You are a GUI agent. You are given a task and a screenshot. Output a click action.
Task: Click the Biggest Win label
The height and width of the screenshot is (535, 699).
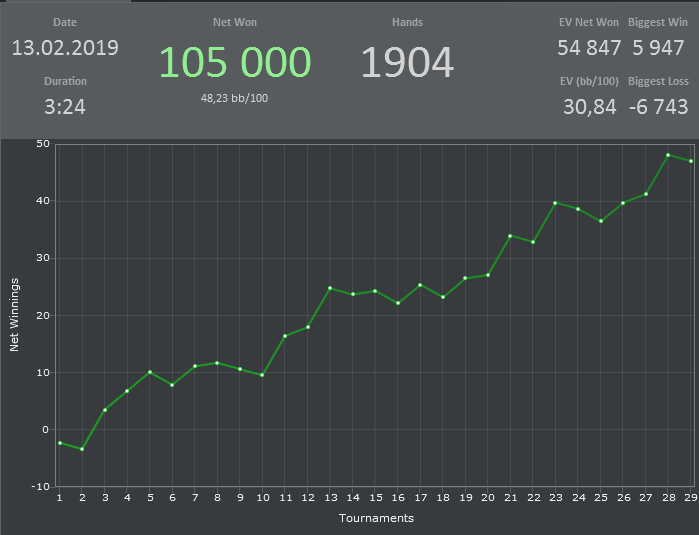[658, 22]
